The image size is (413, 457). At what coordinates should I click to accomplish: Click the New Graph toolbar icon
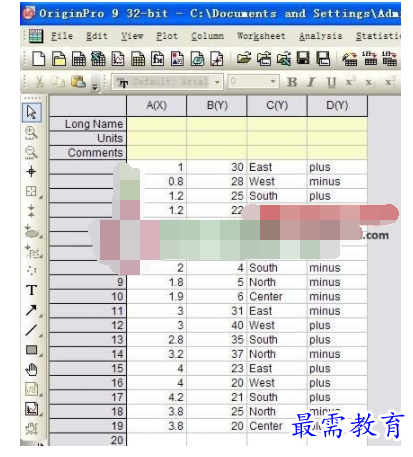118,59
